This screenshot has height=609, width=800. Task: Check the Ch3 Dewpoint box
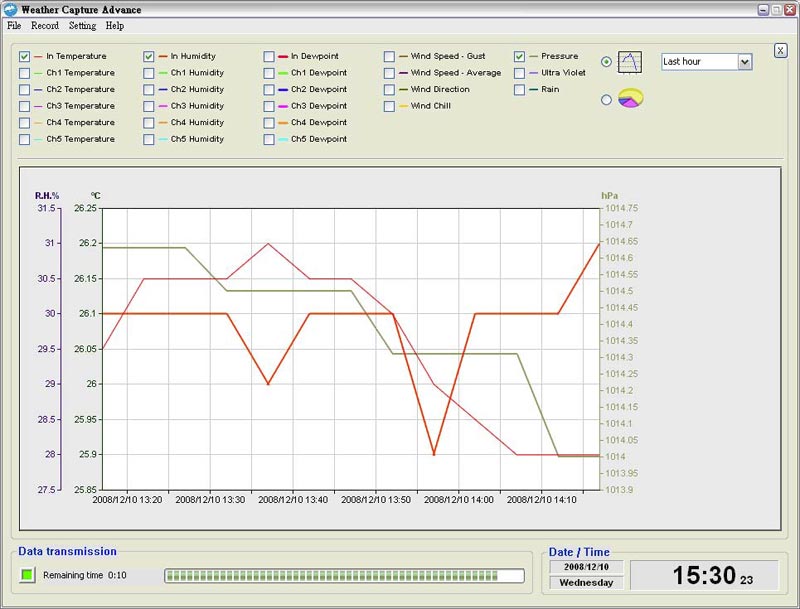click(x=269, y=106)
